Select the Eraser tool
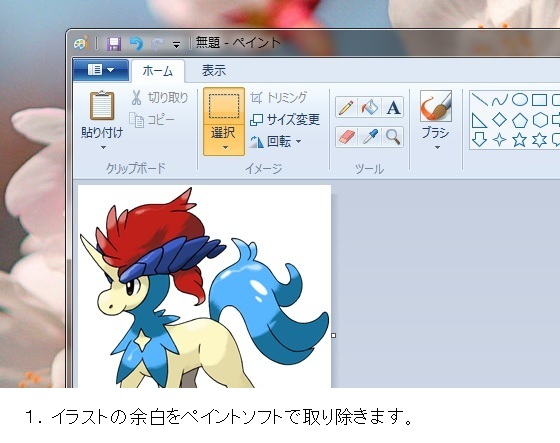The image size is (560, 443). [x=346, y=137]
